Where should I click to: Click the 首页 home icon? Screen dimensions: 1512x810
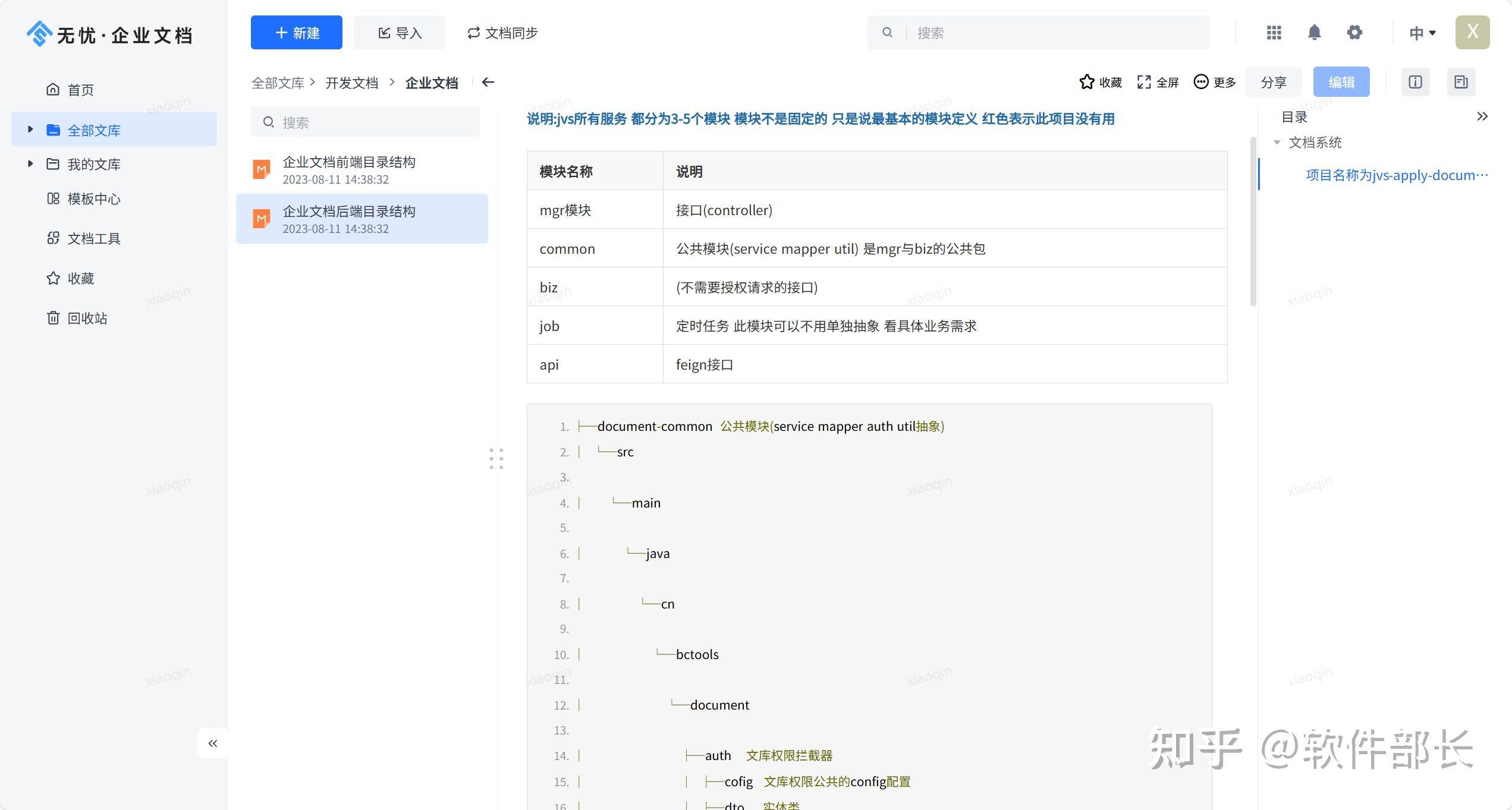pos(53,89)
